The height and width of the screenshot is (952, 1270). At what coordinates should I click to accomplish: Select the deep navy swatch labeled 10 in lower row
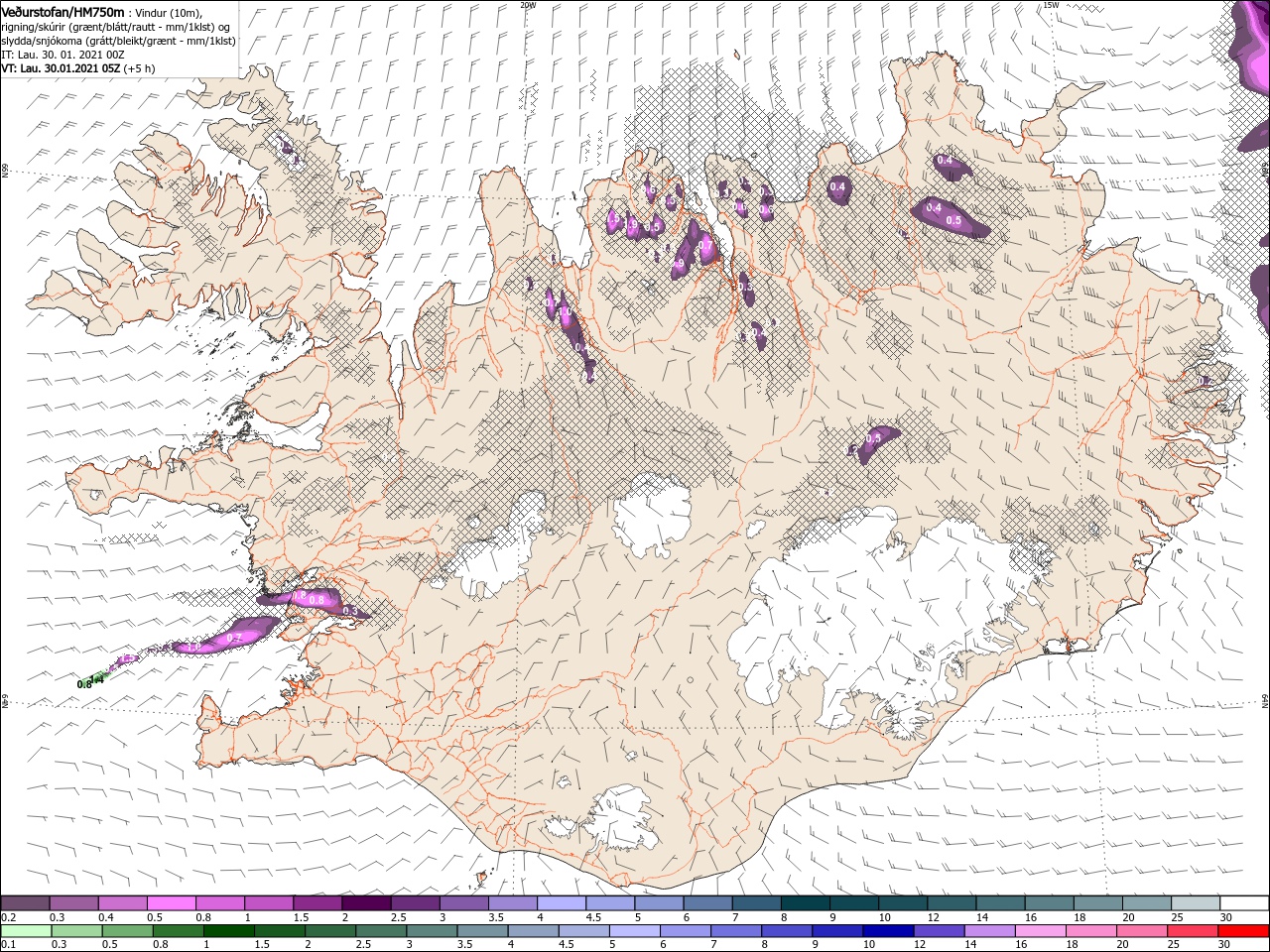[888, 931]
